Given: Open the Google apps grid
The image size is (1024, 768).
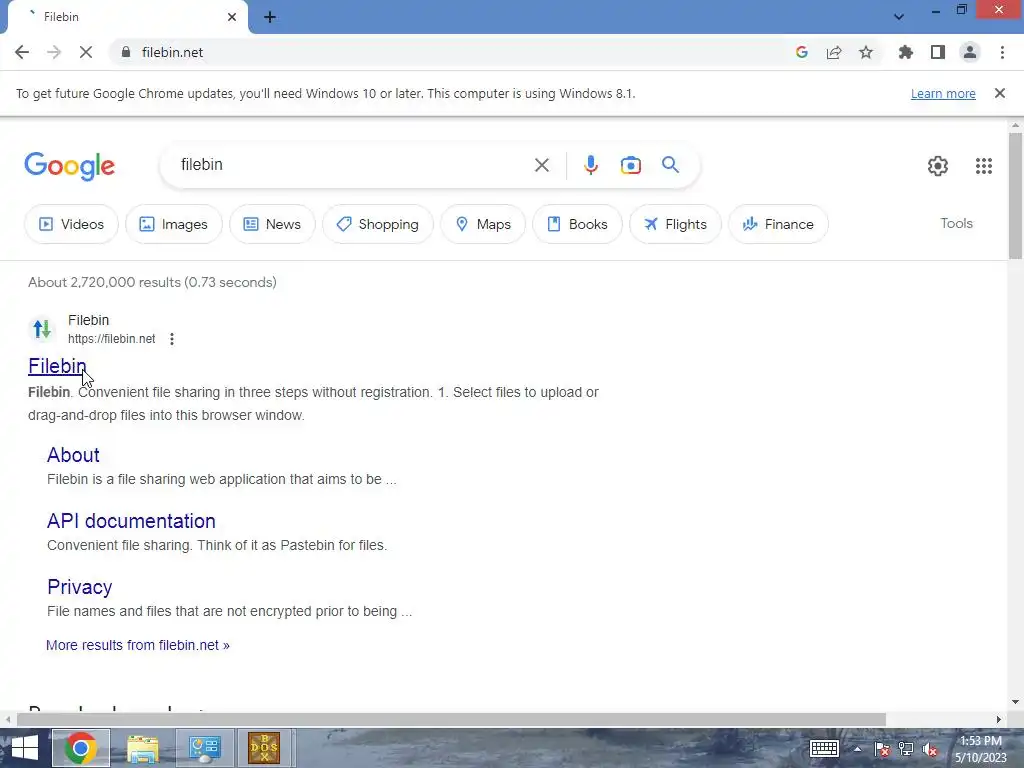Looking at the screenshot, I should pyautogui.click(x=984, y=166).
